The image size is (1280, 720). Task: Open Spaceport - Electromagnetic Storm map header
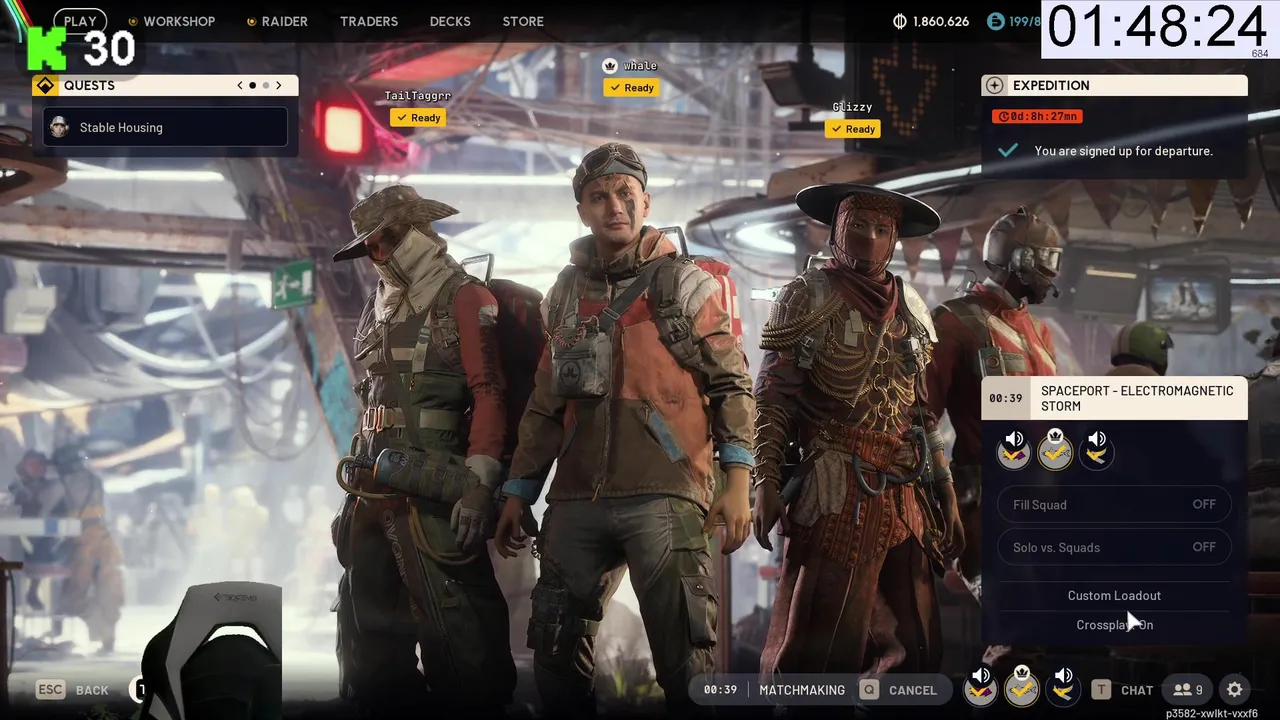coord(1114,398)
